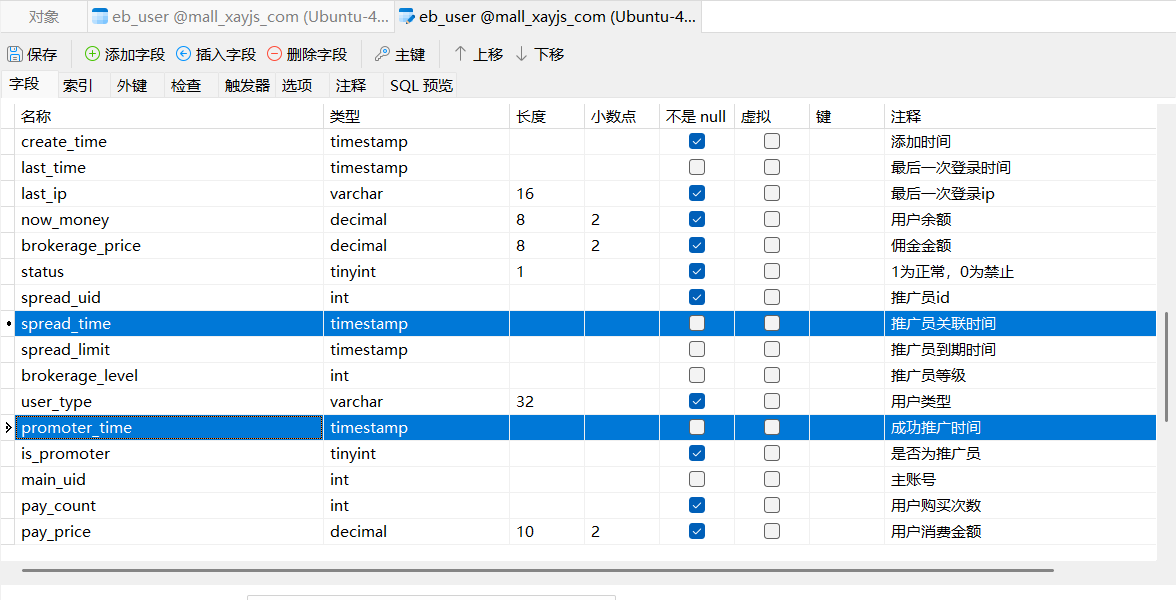Click Move Down (下移) button
The height and width of the screenshot is (600, 1176).
pos(539,54)
